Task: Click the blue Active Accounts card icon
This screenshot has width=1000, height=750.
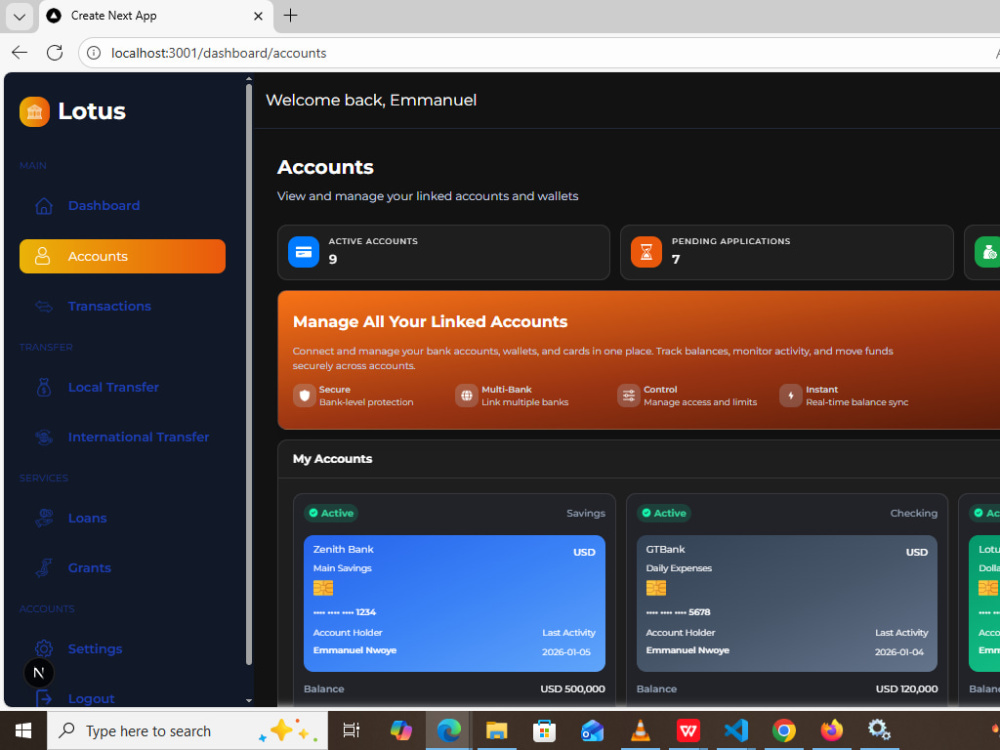Action: (304, 252)
